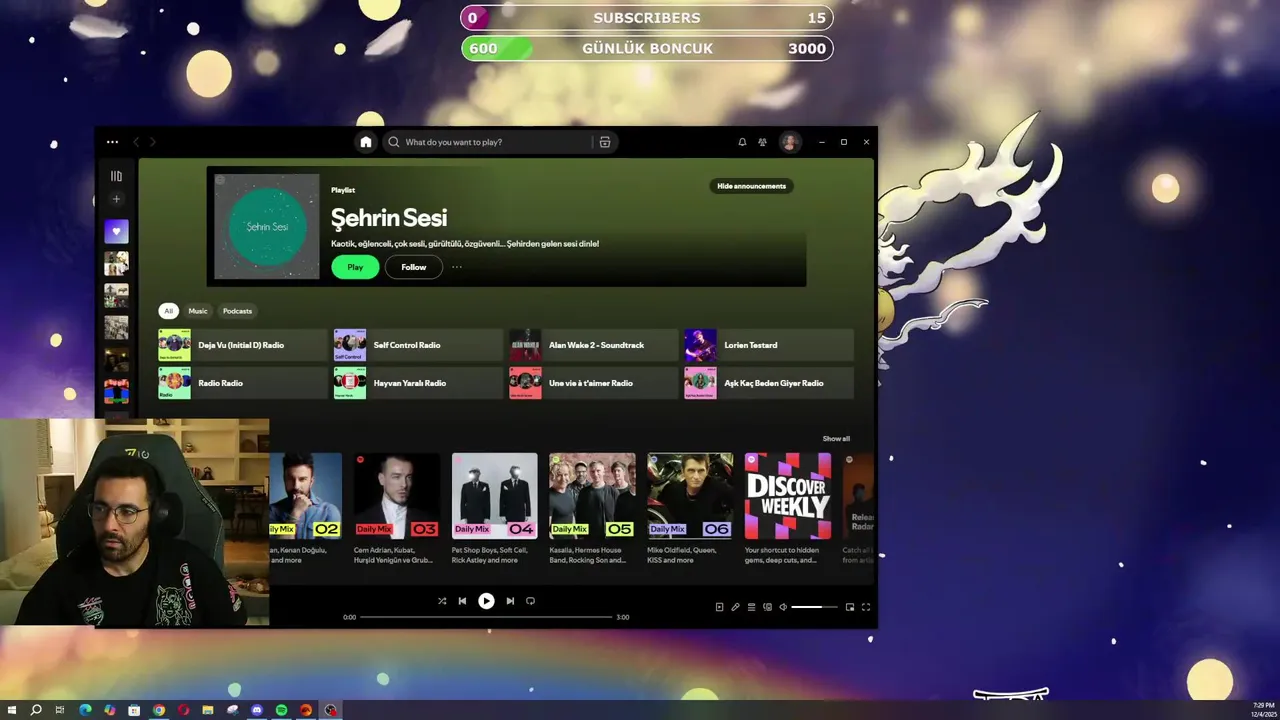Open Microsoft Store from taskbar
Image resolution: width=1280 pixels, height=720 pixels.
click(134, 710)
